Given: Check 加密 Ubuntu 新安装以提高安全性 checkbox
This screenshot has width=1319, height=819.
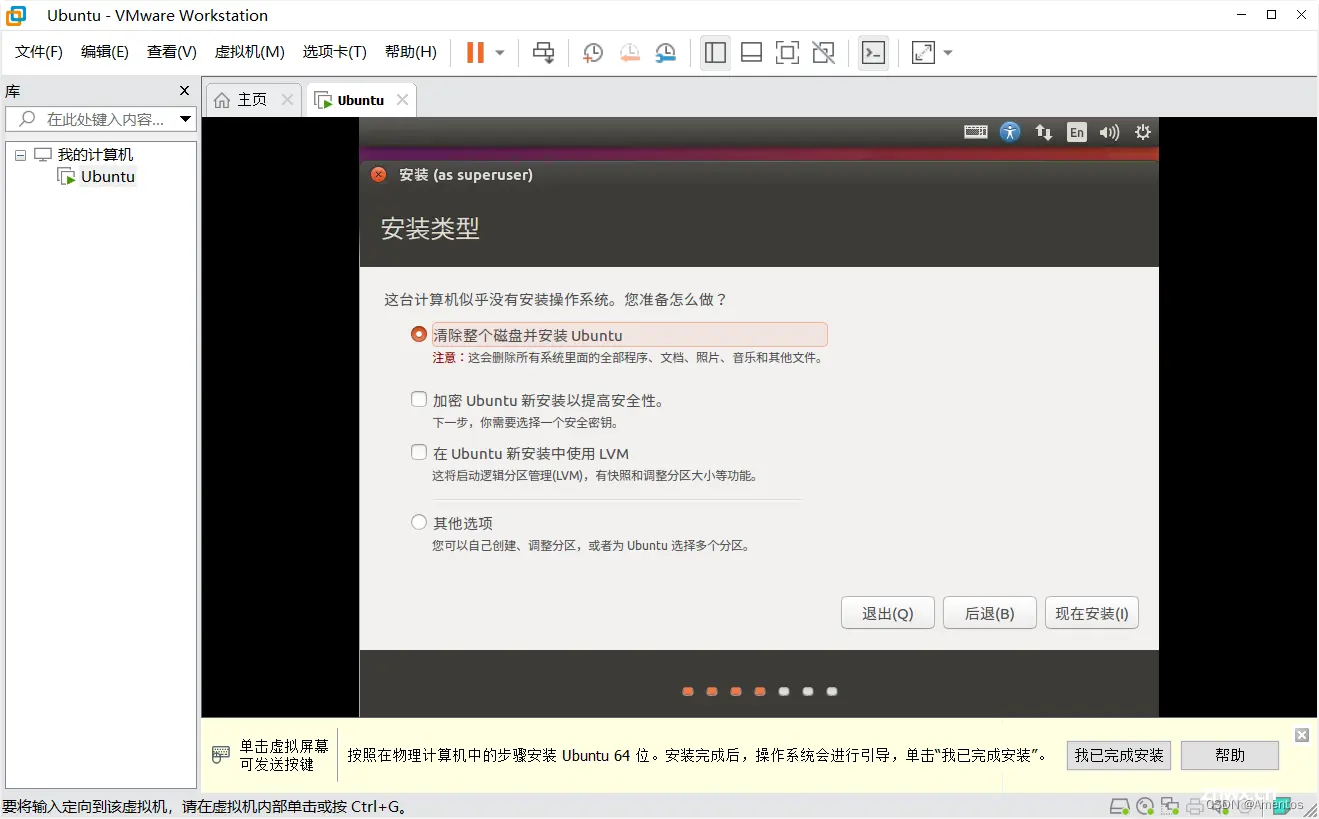Looking at the screenshot, I should click(x=419, y=399).
